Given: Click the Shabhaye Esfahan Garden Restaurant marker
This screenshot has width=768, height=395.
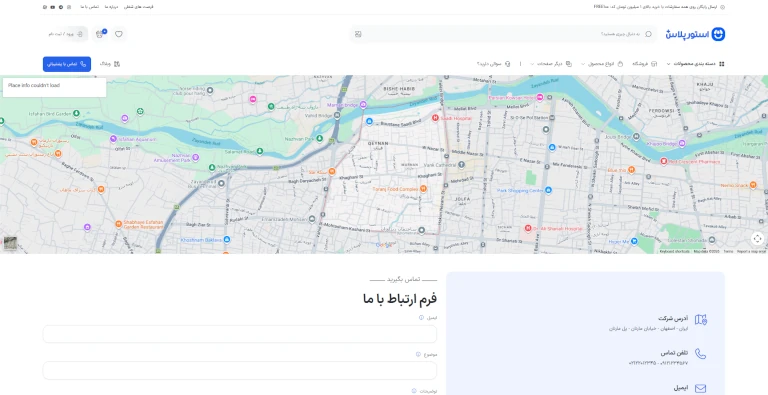Looking at the screenshot, I should 118,224.
